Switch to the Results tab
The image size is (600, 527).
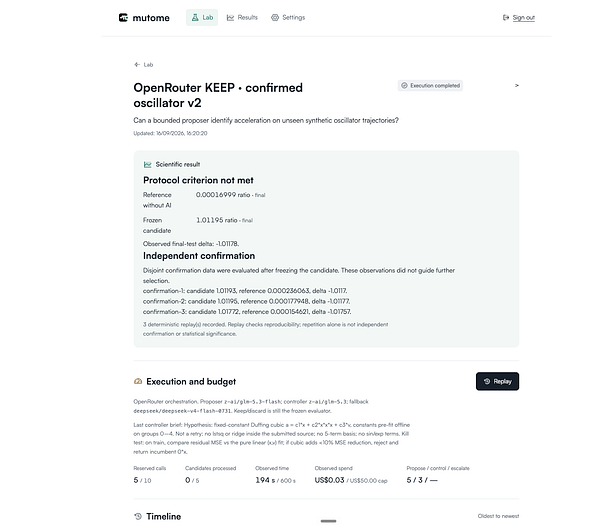(242, 18)
